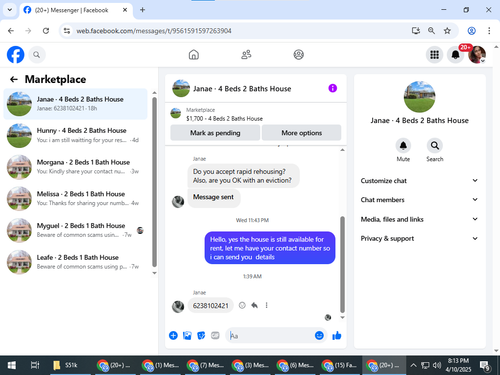Open the browser zoom magnifier icon
The width and height of the screenshot is (500, 375).
[431, 31]
